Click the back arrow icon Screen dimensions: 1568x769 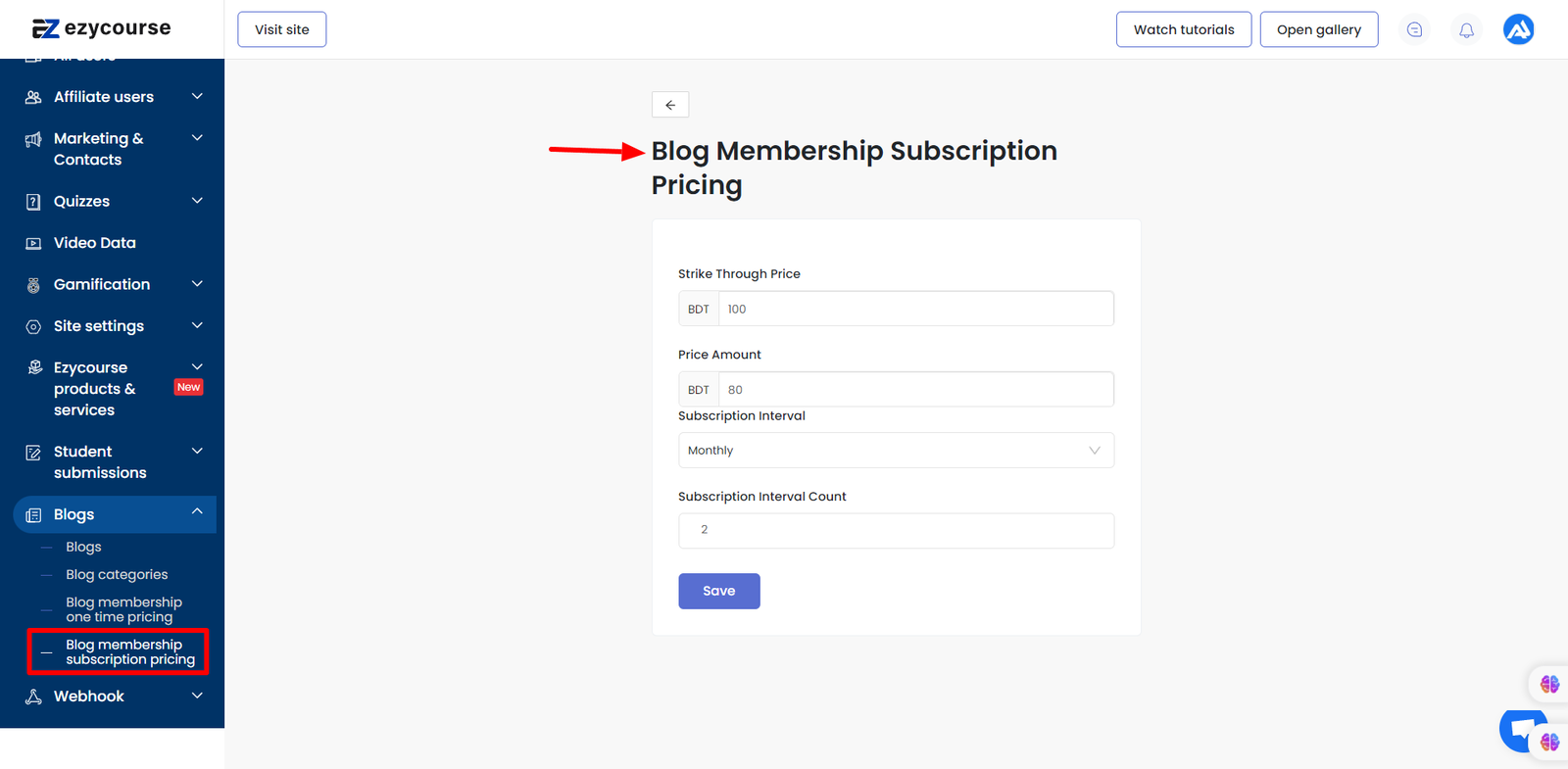point(670,105)
